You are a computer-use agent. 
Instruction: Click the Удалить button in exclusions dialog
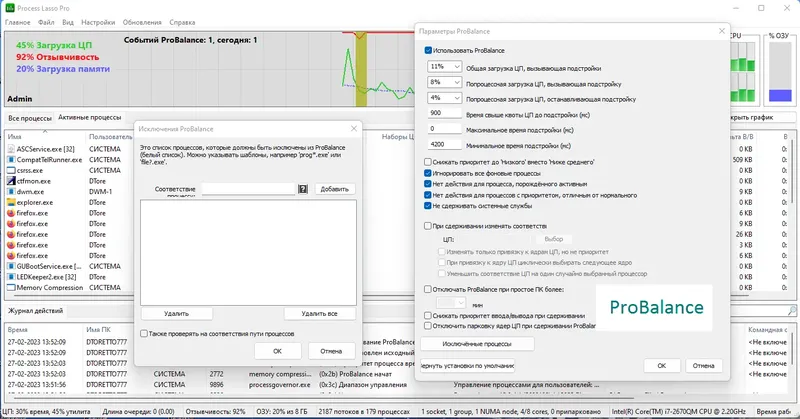click(177, 313)
